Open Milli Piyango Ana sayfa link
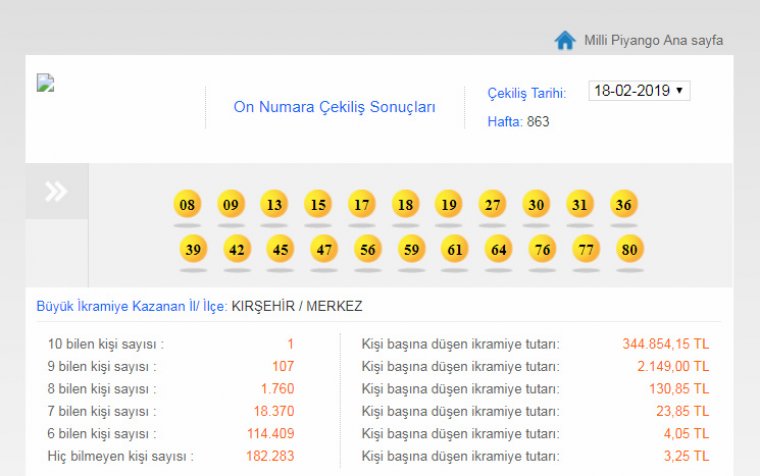Viewport: 760px width, 476px height. click(653, 40)
